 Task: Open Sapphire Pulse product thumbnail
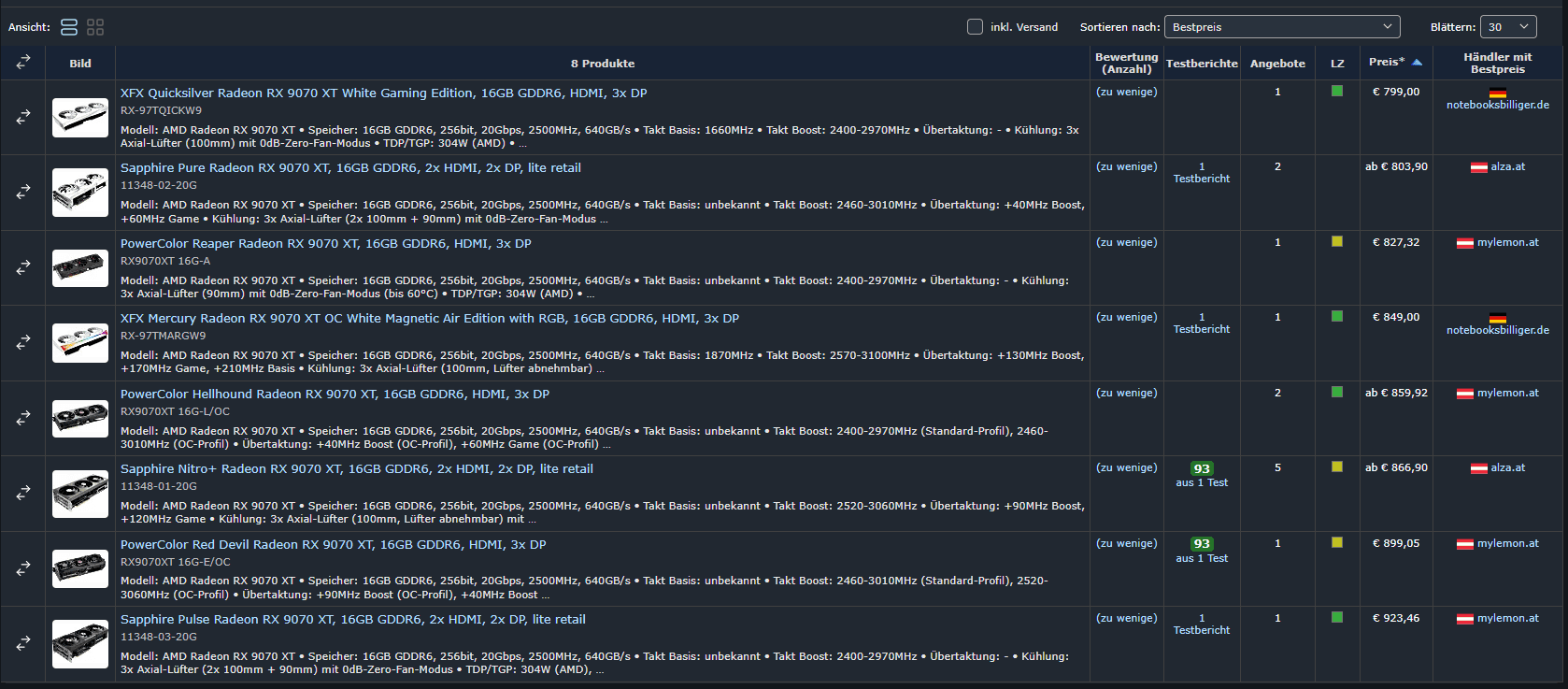click(80, 644)
